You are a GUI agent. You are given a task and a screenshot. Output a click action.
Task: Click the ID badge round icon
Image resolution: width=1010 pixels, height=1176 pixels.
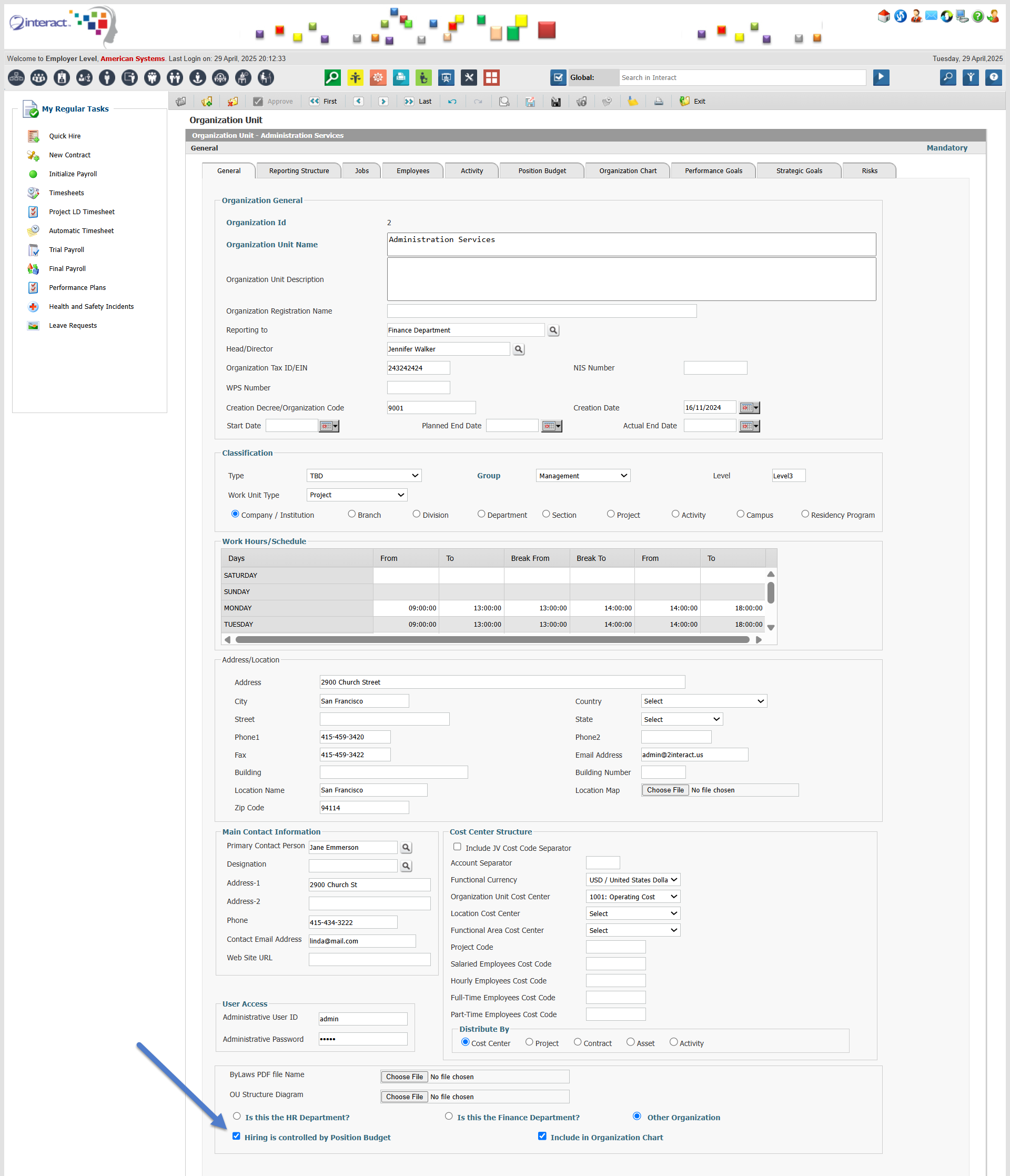point(61,77)
